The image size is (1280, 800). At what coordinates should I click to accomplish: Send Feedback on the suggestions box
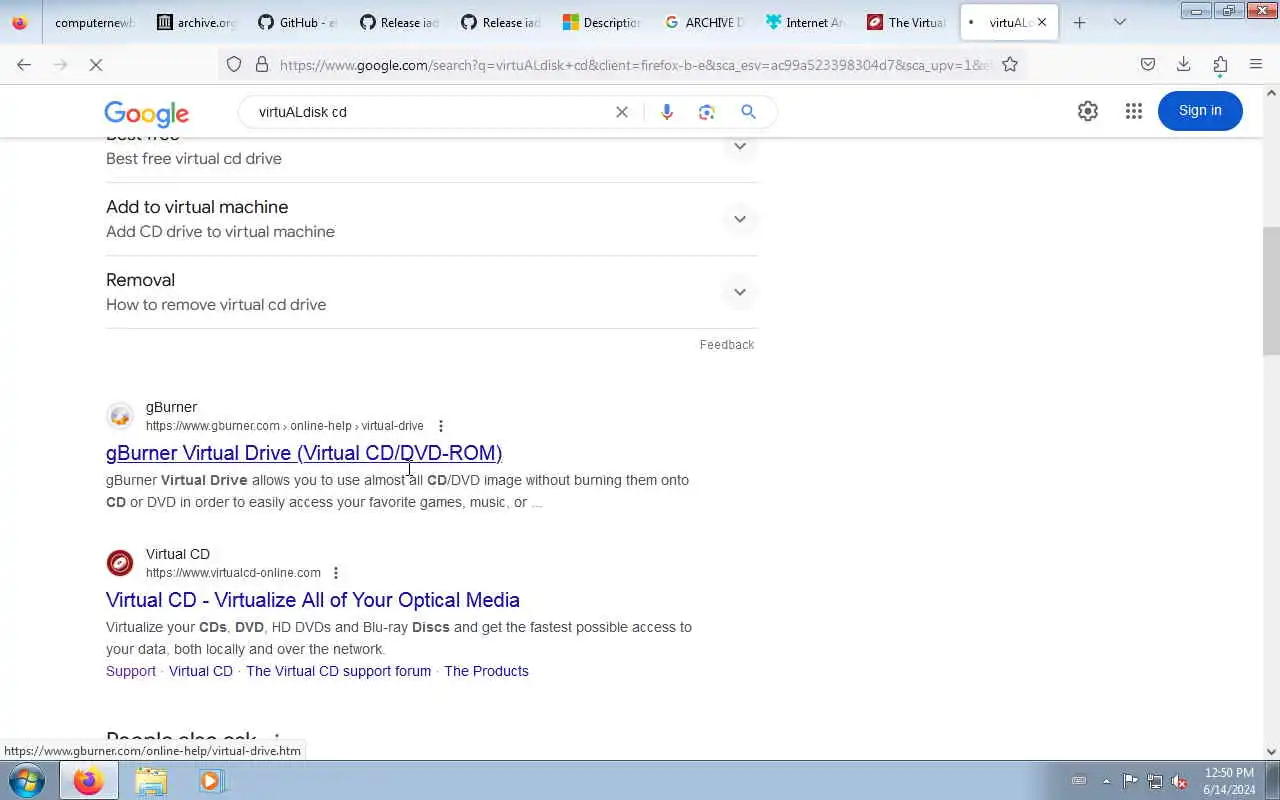coord(727,344)
